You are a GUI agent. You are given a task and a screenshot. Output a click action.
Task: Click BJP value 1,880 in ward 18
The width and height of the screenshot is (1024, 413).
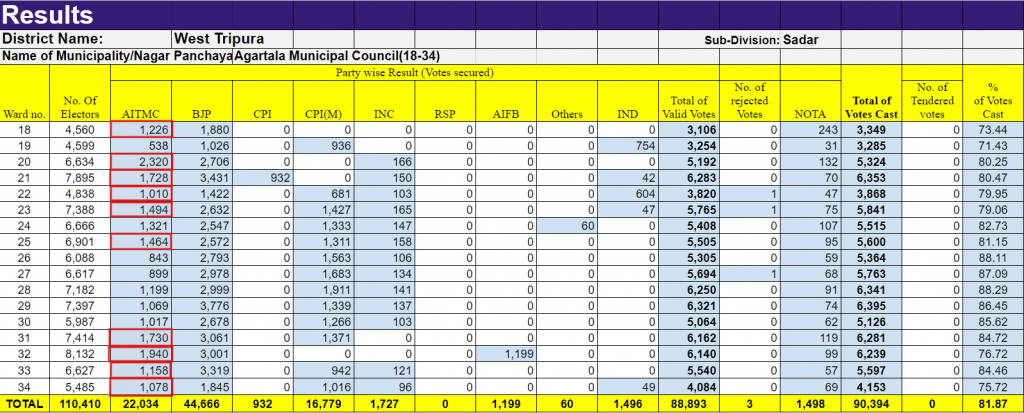202,130
